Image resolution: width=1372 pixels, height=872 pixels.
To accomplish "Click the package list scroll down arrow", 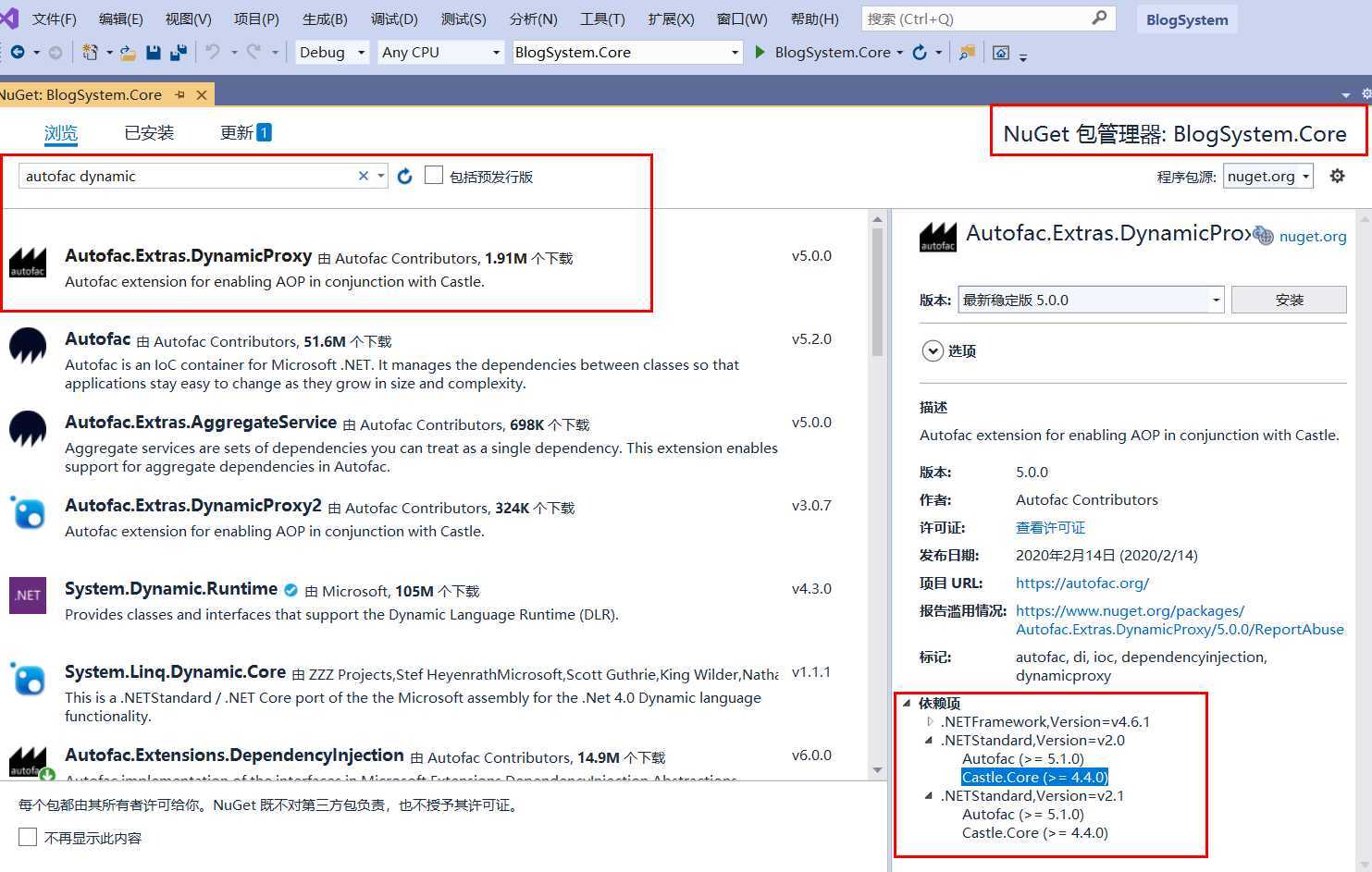I will [x=877, y=770].
